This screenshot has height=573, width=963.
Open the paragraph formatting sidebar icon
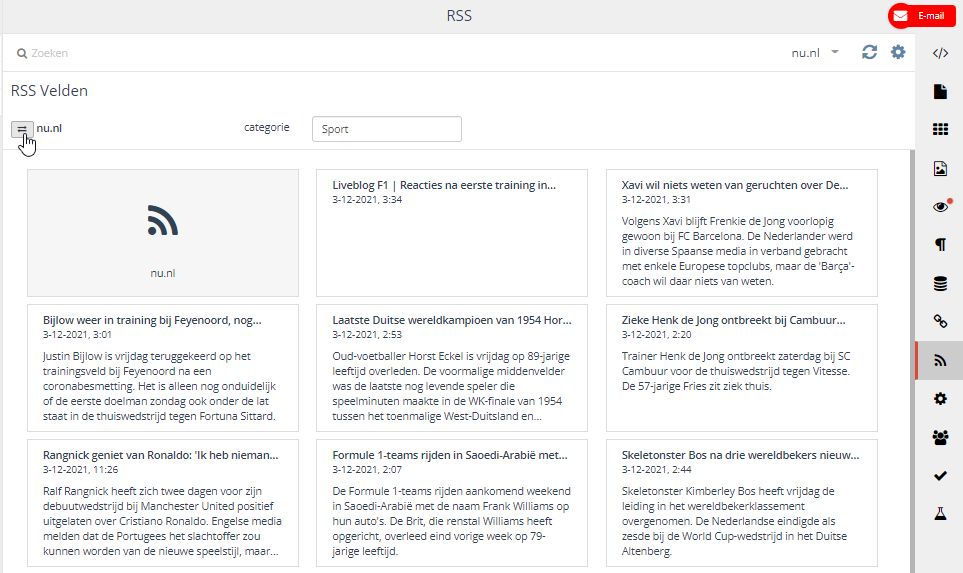939,245
